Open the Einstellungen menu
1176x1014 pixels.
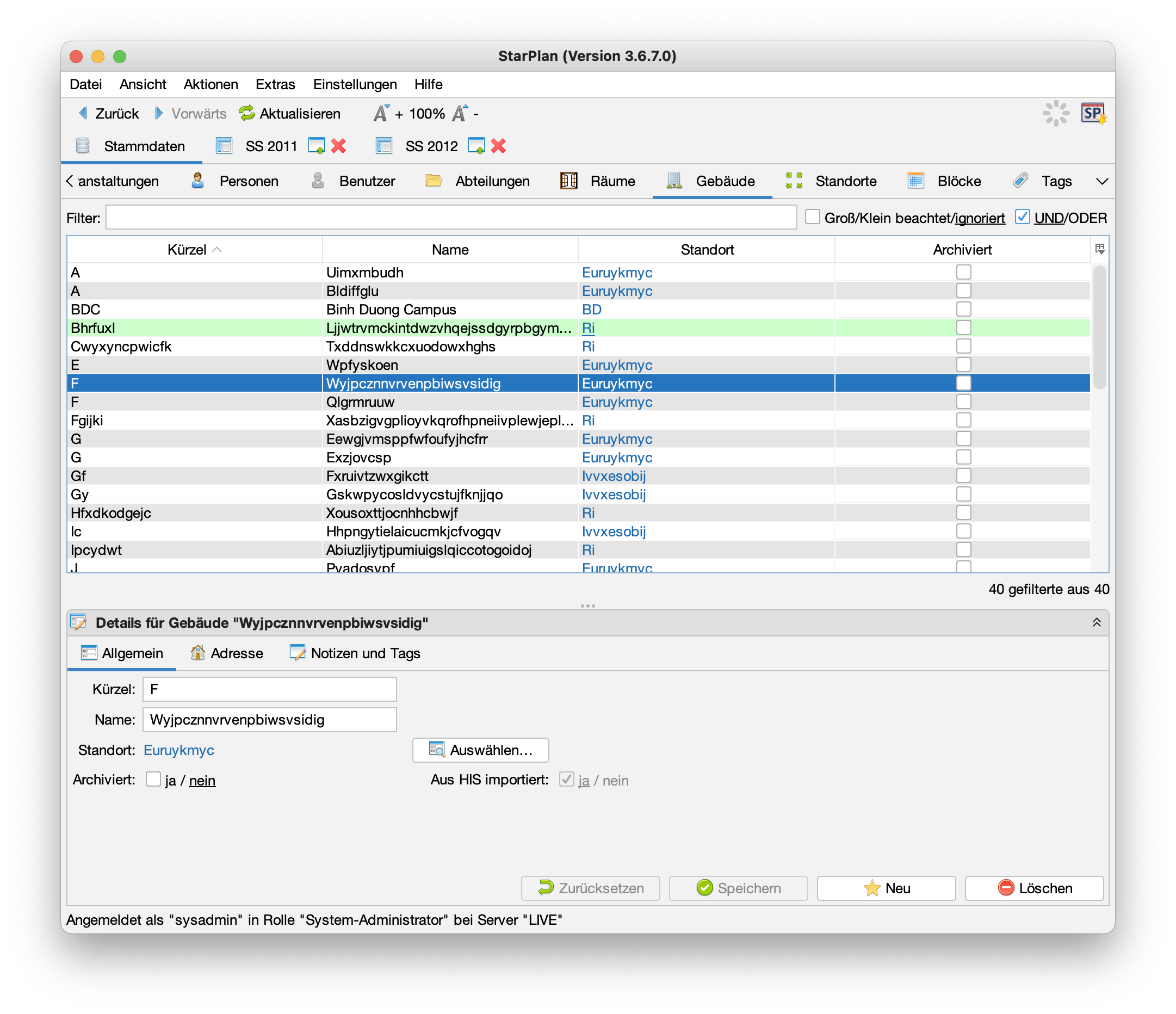pos(355,85)
